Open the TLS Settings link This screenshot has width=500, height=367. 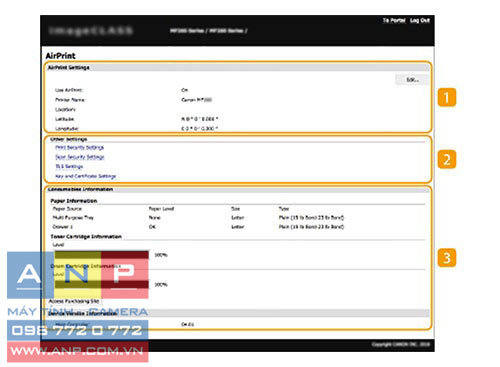[x=69, y=166]
